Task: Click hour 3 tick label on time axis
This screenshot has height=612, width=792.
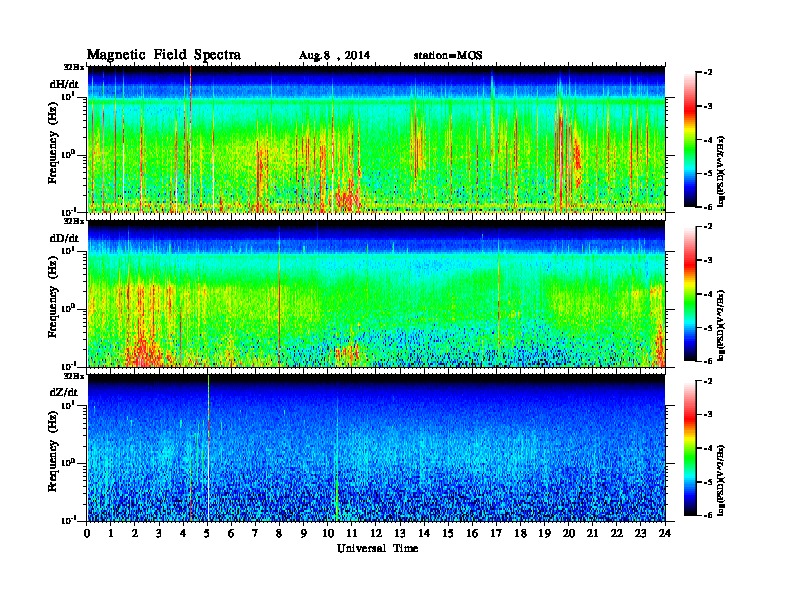Action: click(x=159, y=534)
